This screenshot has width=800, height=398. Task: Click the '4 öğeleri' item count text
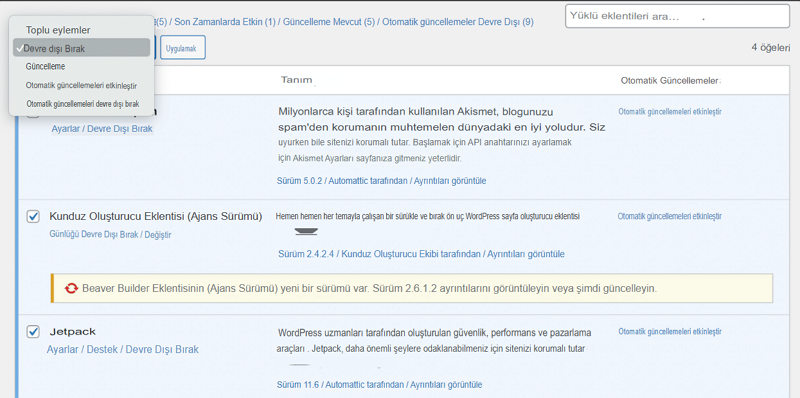770,47
